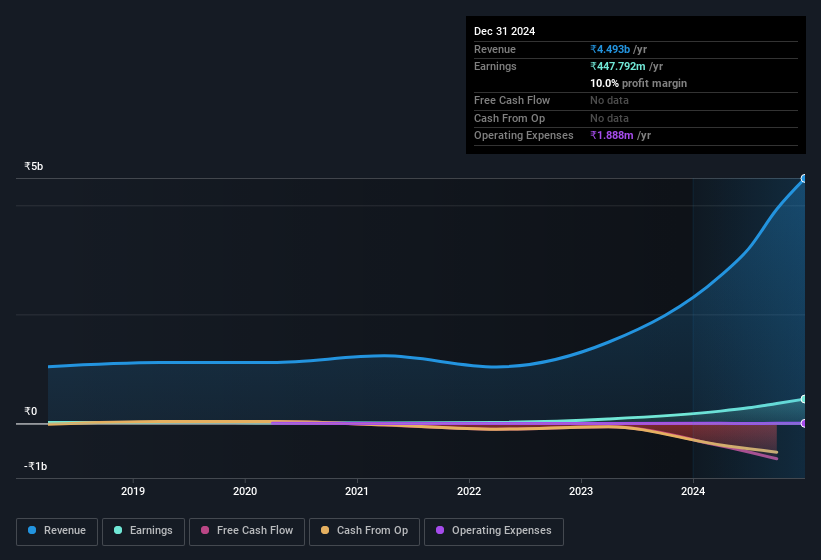Toggle the Cash From Op legend button
This screenshot has width=821, height=560.
coord(364,531)
